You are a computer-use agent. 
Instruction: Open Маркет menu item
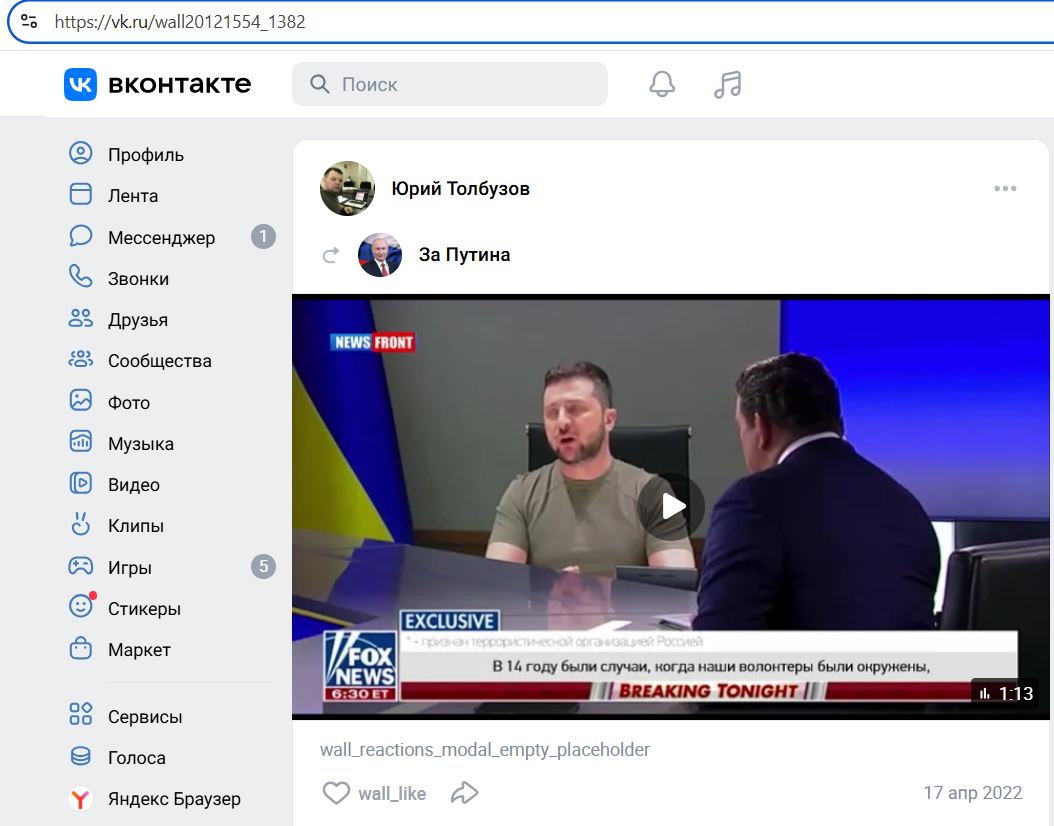tap(139, 649)
